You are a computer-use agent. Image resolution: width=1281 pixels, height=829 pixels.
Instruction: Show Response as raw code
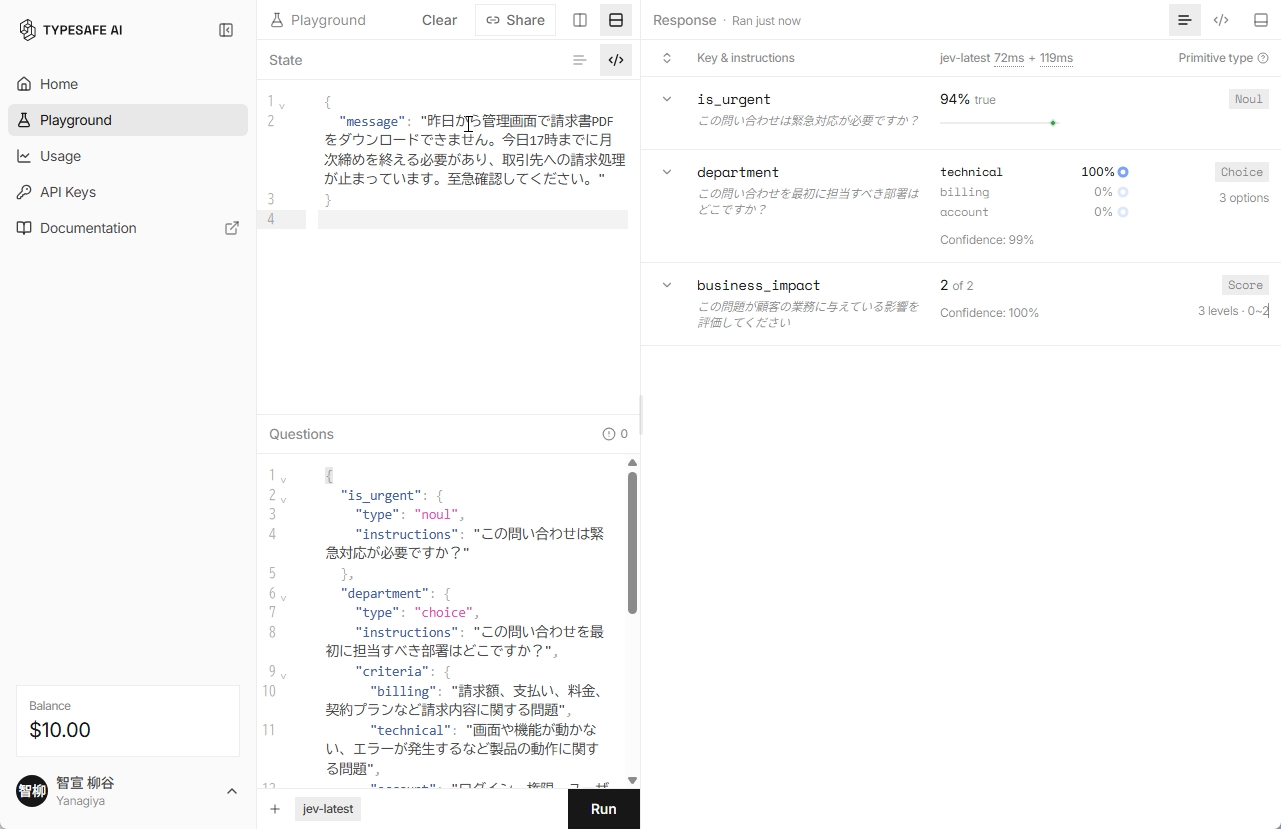click(1221, 20)
